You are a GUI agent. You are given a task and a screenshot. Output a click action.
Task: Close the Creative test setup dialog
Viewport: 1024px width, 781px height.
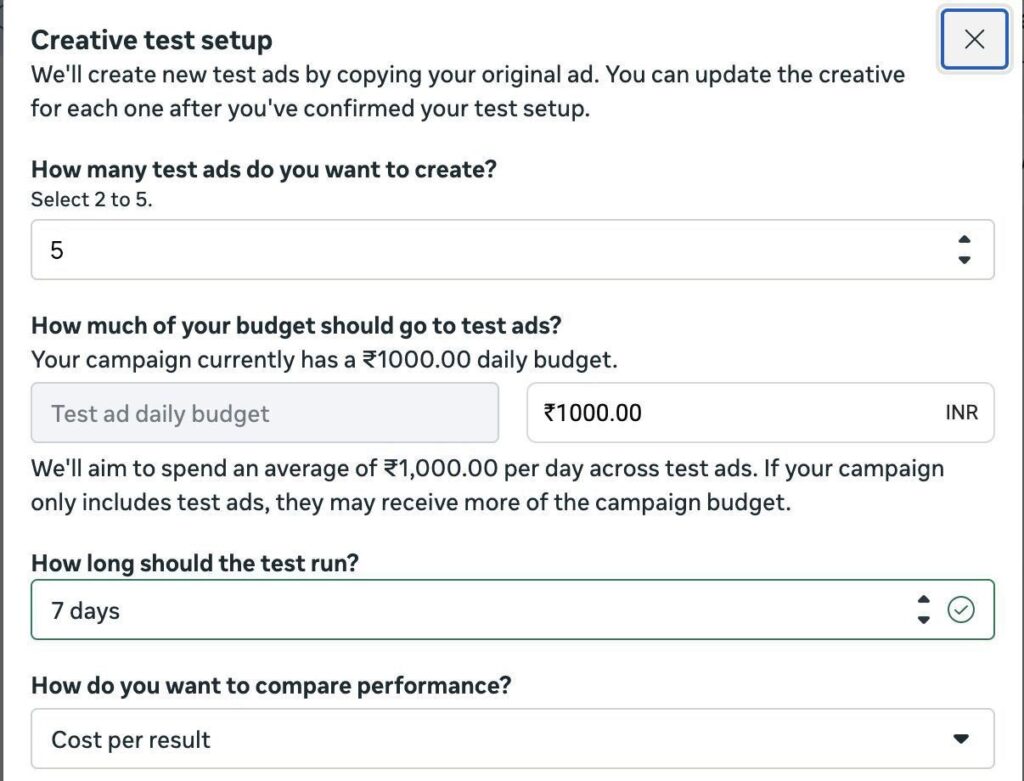pyautogui.click(x=974, y=39)
